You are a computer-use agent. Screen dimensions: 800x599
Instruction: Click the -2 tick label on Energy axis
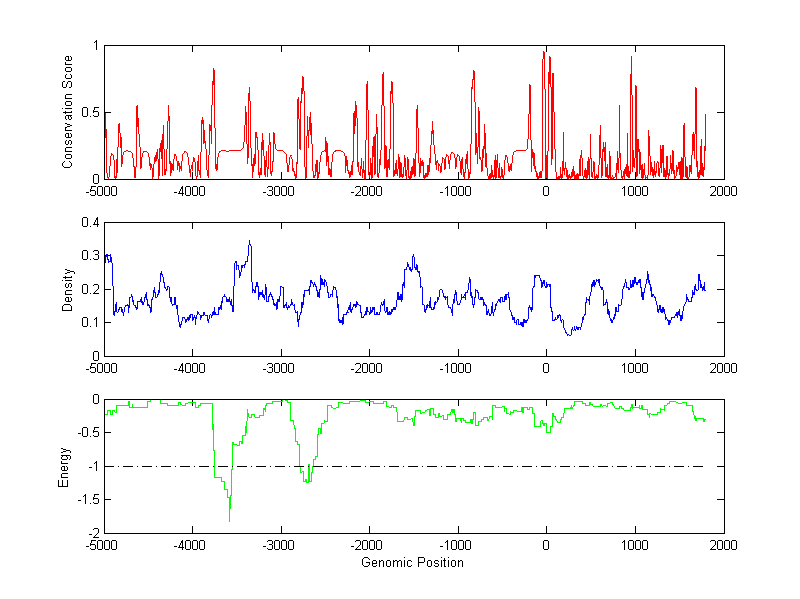[x=92, y=534]
